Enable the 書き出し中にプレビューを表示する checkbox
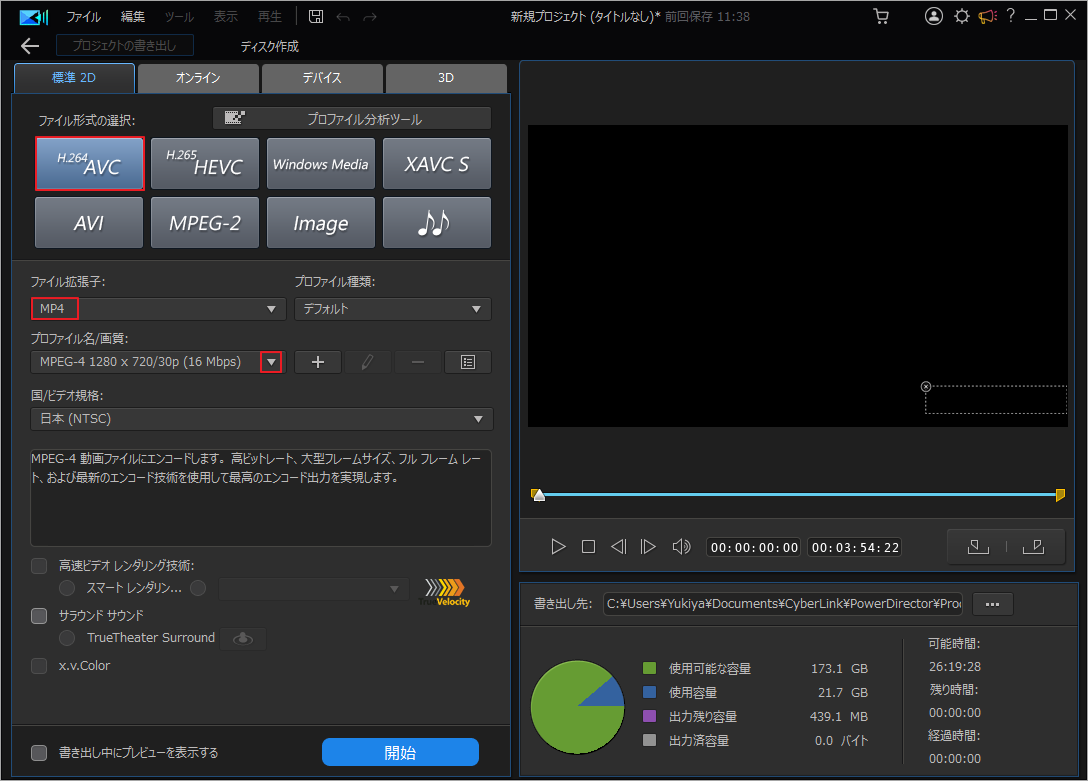Image resolution: width=1088 pixels, height=781 pixels. point(38,753)
